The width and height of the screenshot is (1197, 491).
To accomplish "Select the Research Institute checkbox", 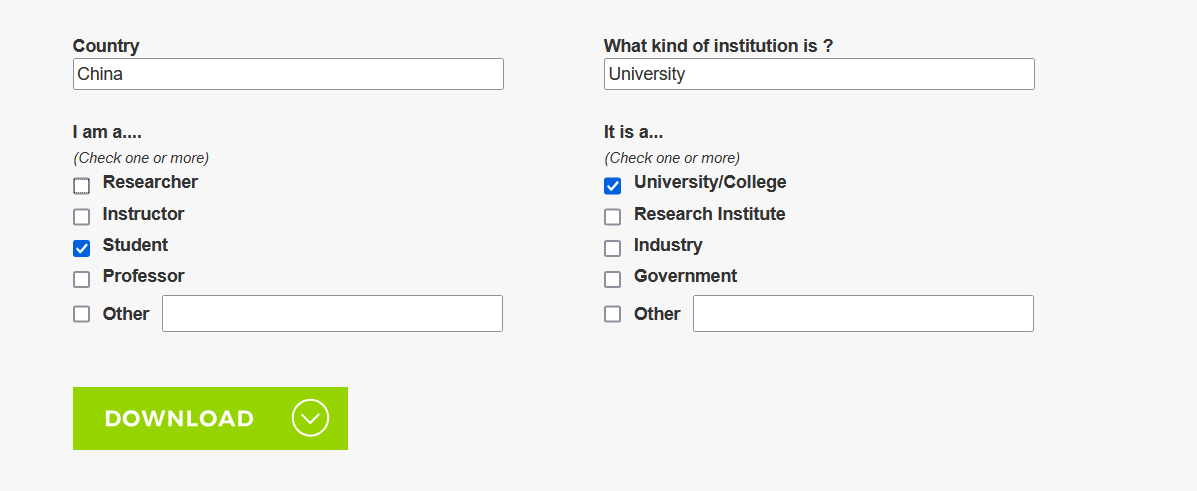I will (x=612, y=217).
